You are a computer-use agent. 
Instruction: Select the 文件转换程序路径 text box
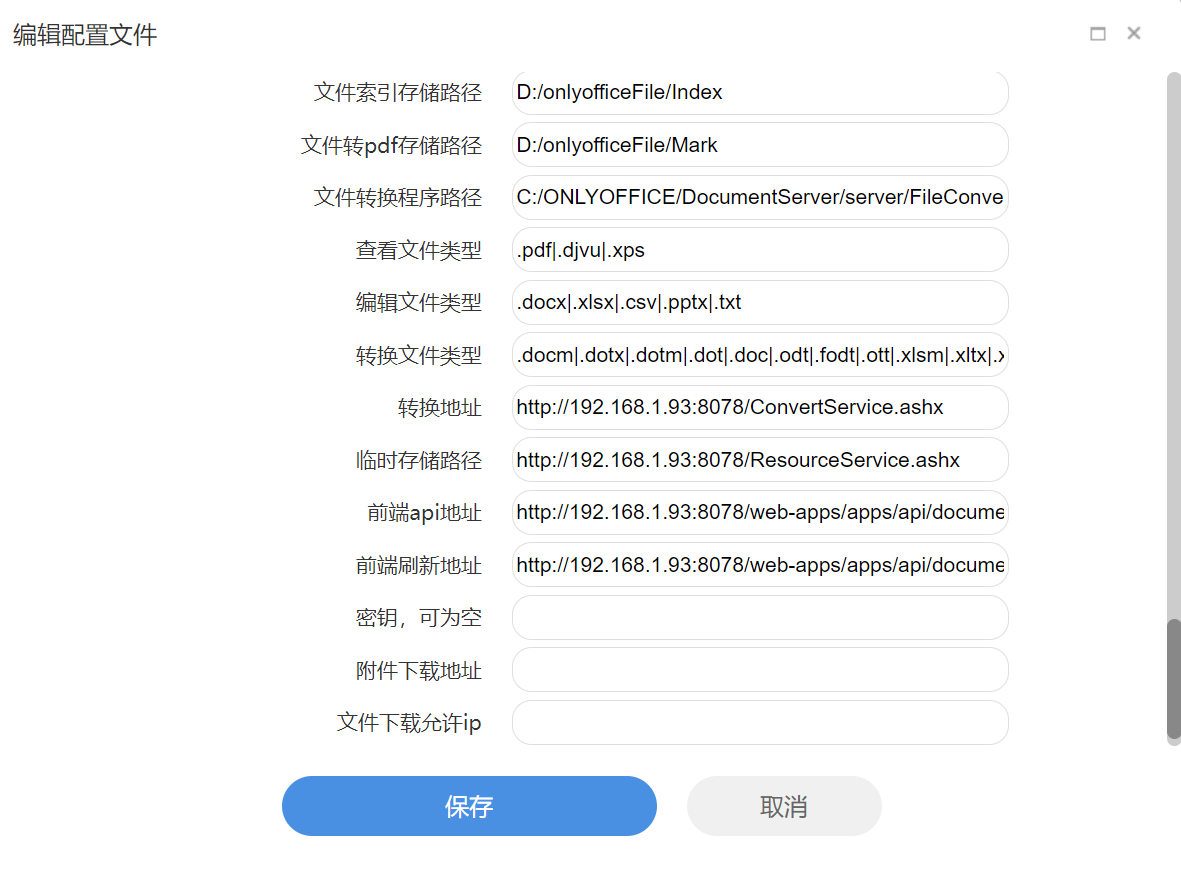pos(760,197)
